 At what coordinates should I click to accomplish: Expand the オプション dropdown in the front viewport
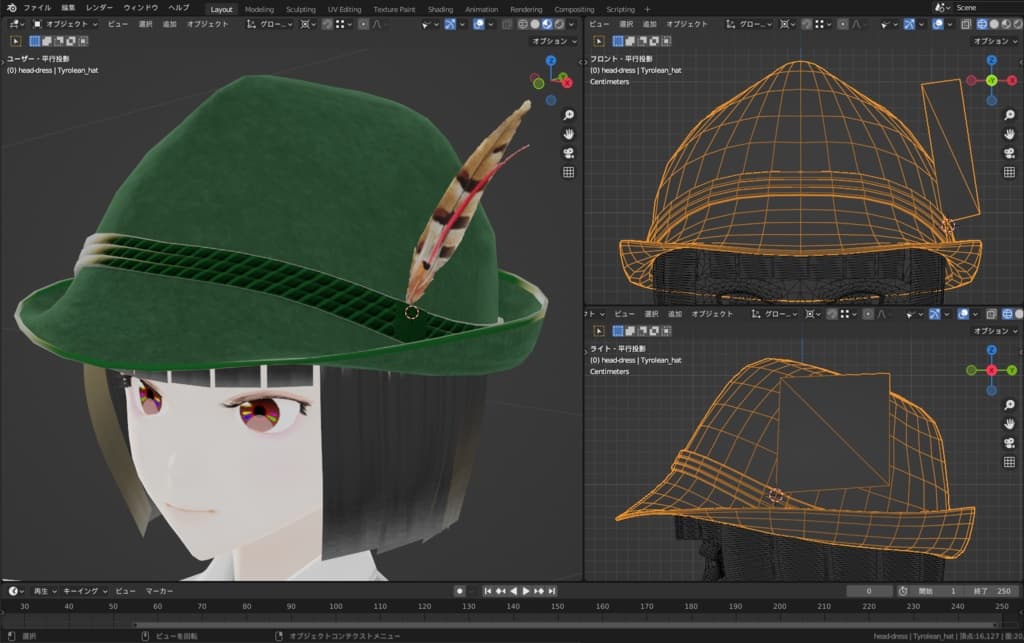coord(994,41)
